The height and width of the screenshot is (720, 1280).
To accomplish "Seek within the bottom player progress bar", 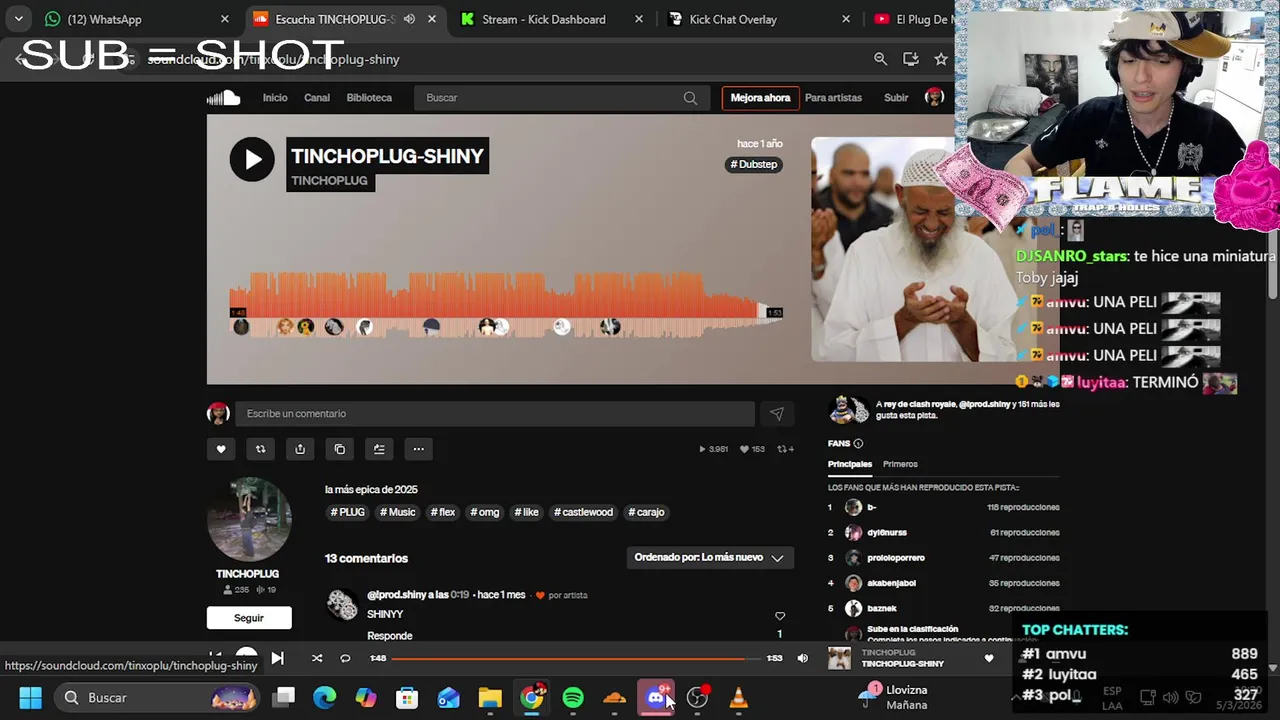I will click(575, 658).
